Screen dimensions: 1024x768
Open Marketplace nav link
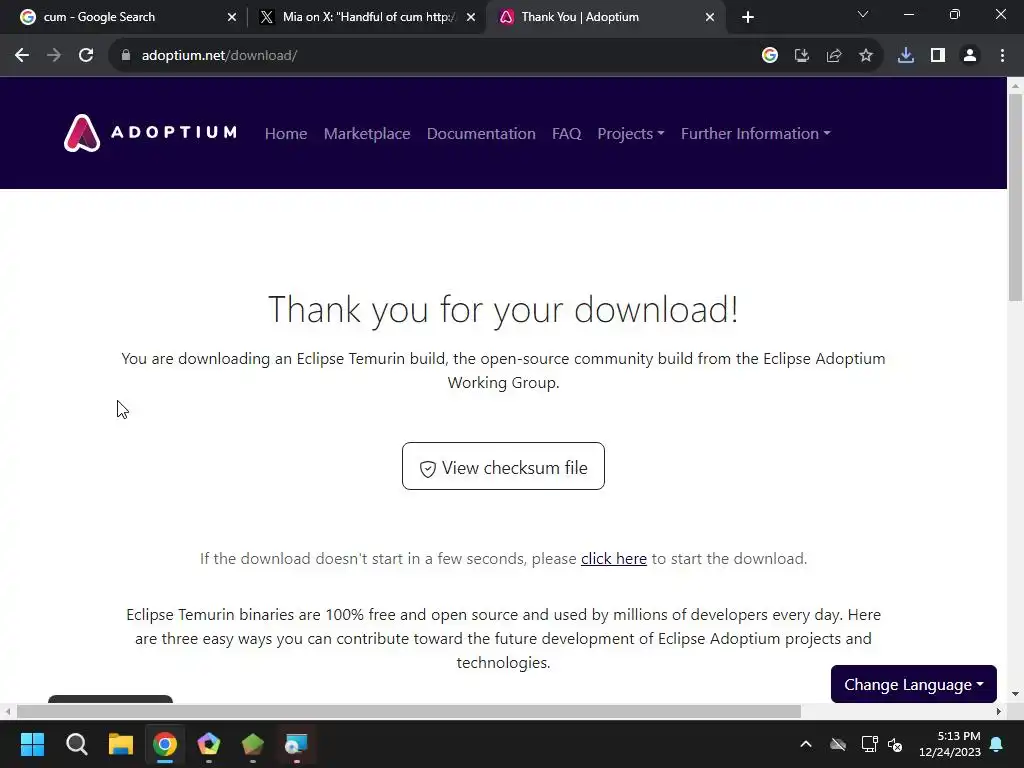(367, 134)
